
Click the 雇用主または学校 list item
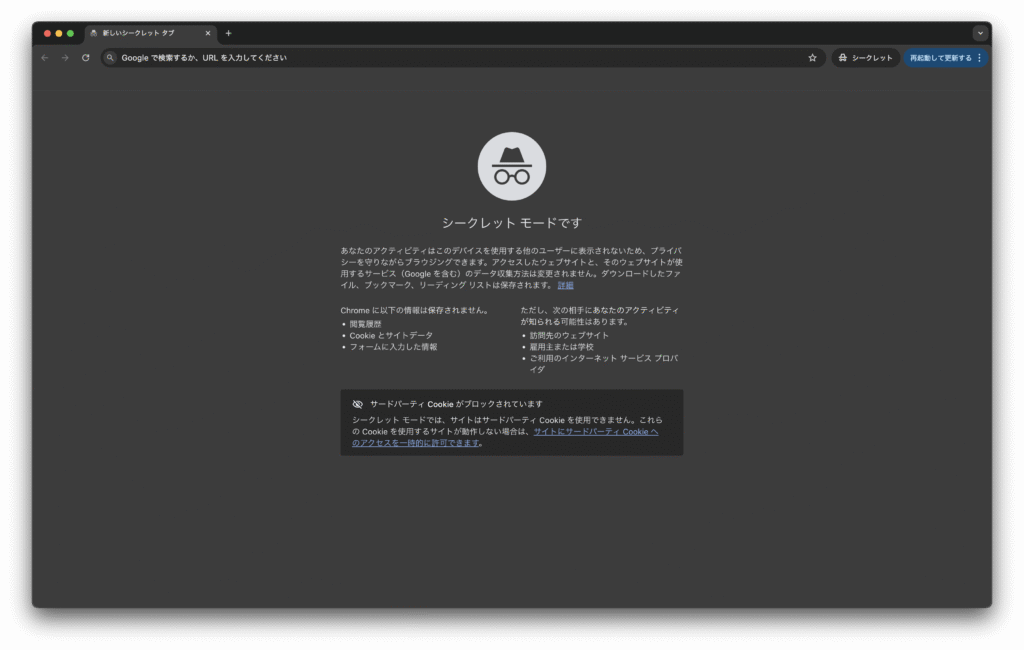pos(561,348)
